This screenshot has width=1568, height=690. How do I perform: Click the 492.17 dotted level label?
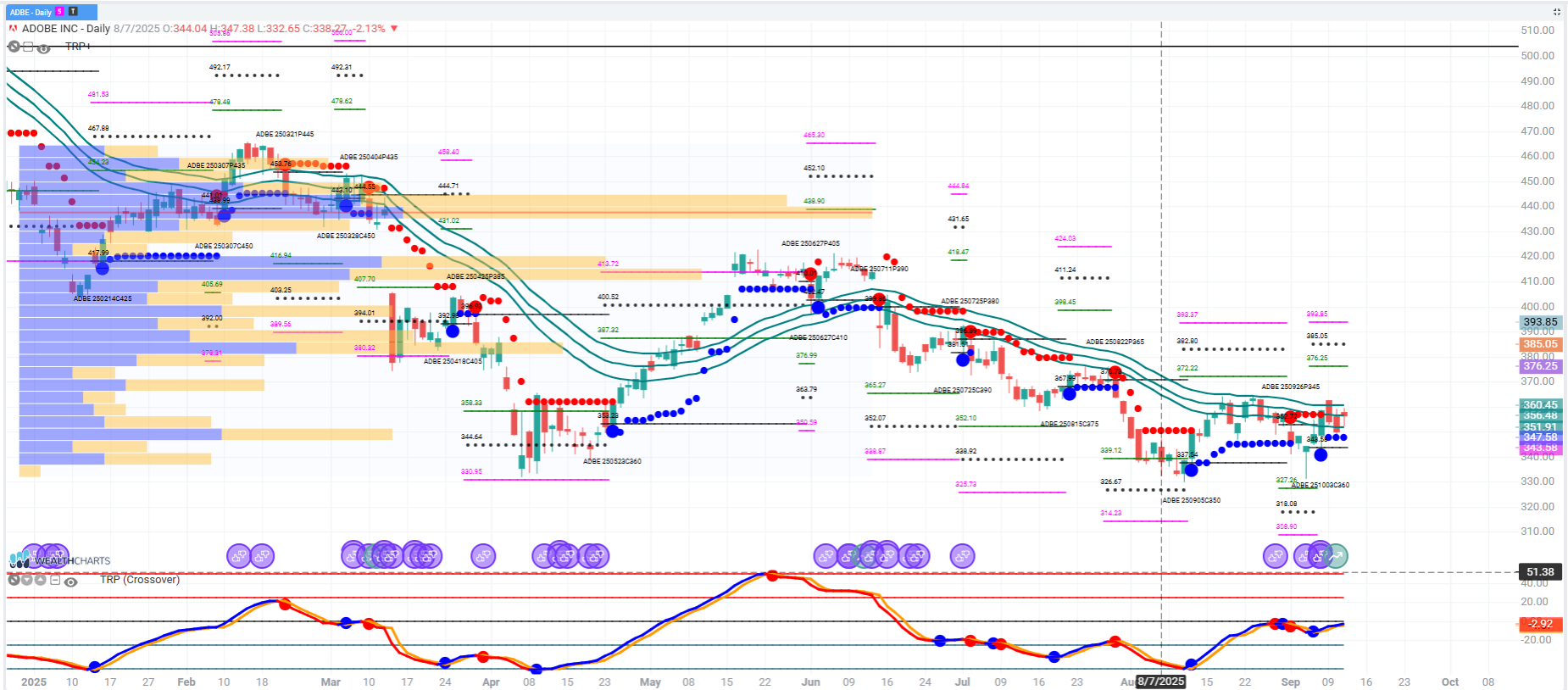pyautogui.click(x=220, y=67)
